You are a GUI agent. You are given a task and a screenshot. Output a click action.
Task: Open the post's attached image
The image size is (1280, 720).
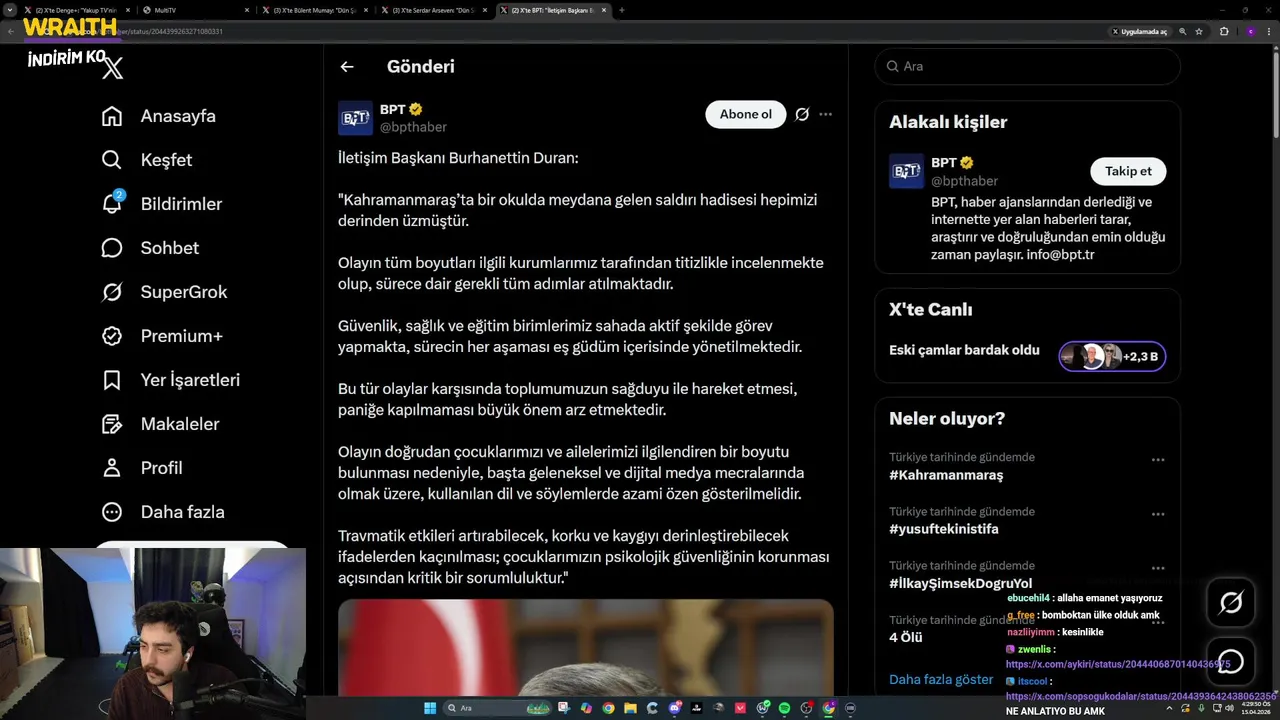[x=586, y=648]
